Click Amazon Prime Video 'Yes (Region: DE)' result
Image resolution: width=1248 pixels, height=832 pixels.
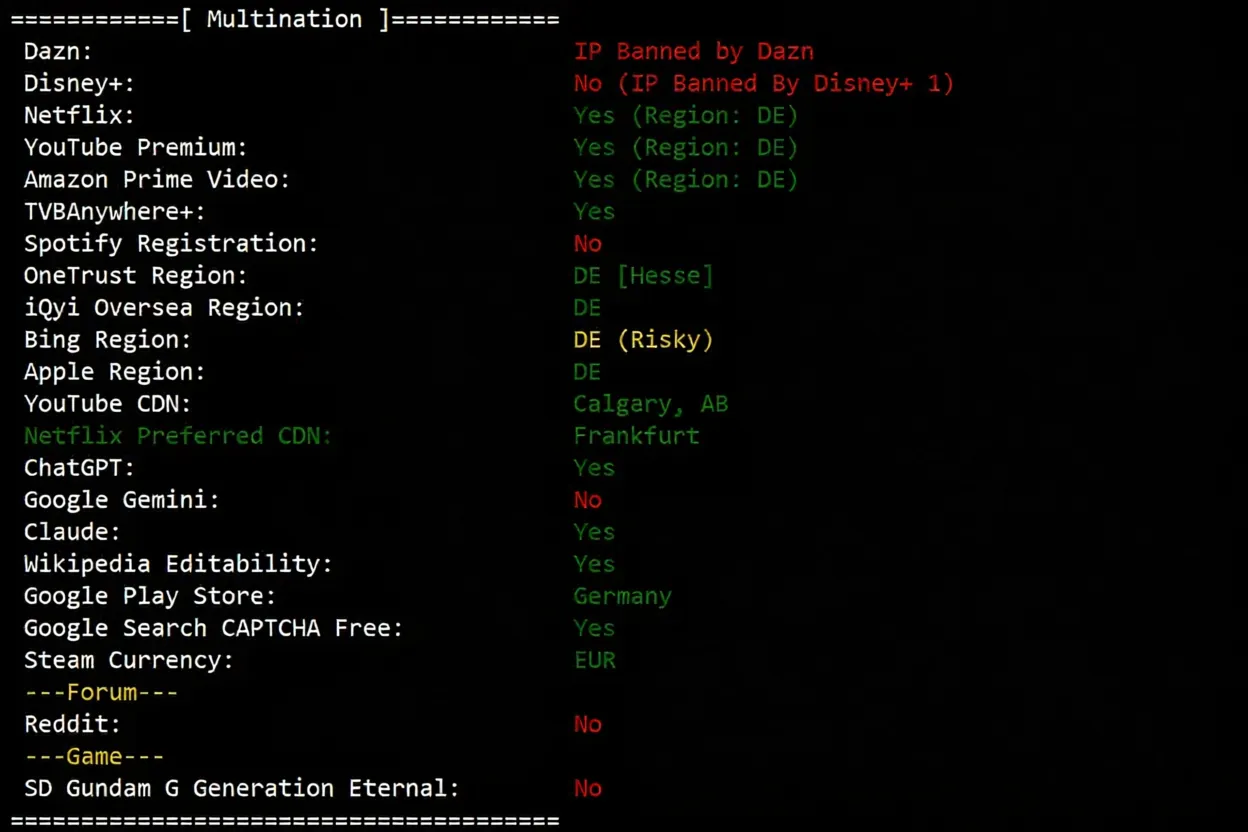coord(686,179)
